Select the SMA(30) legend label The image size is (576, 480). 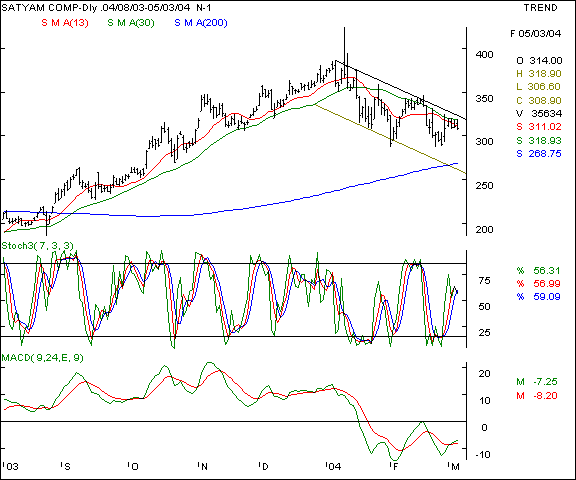[x=131, y=23]
